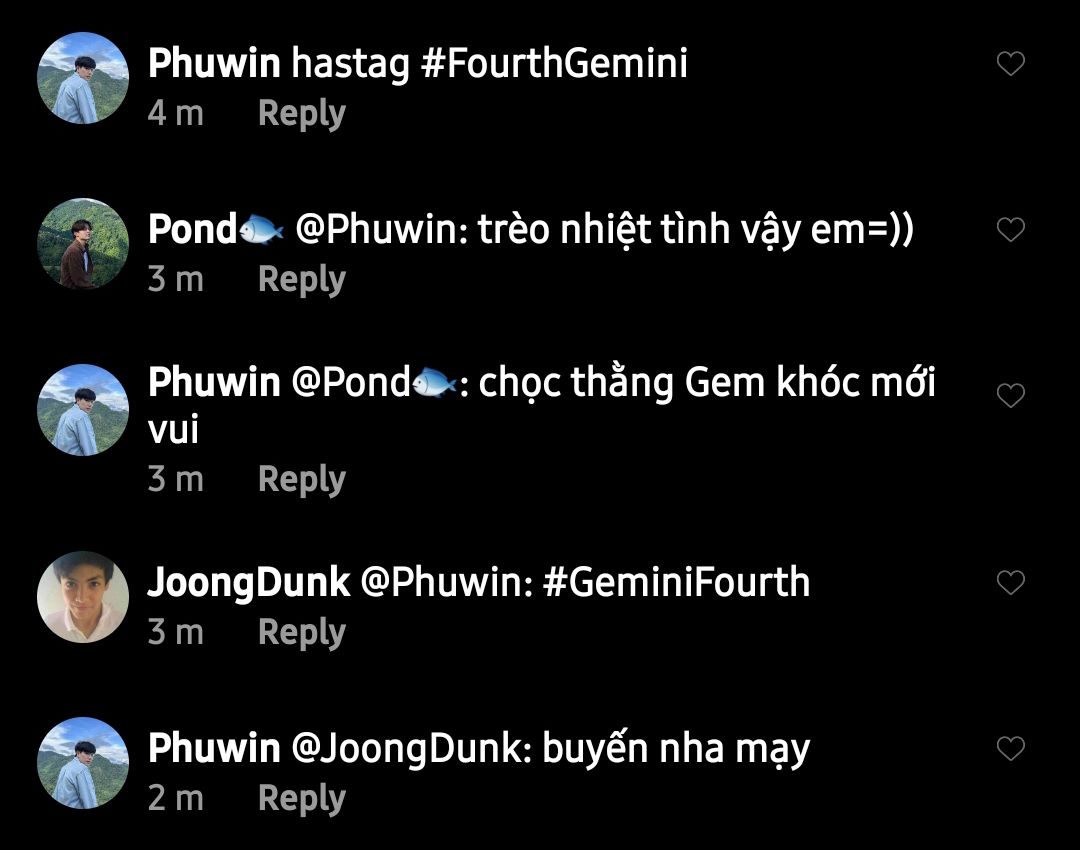Like JoongDunk's #GeminiFourth comment
1080x850 pixels.
click(1011, 582)
